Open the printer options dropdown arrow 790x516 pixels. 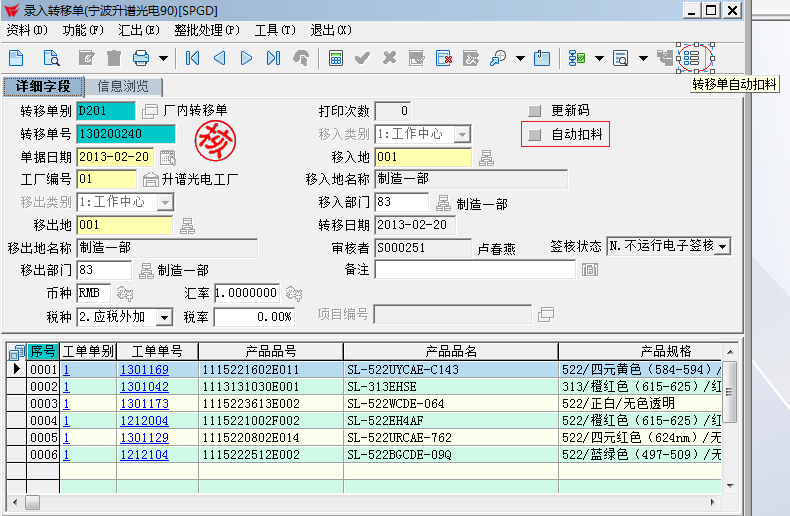pos(163,58)
